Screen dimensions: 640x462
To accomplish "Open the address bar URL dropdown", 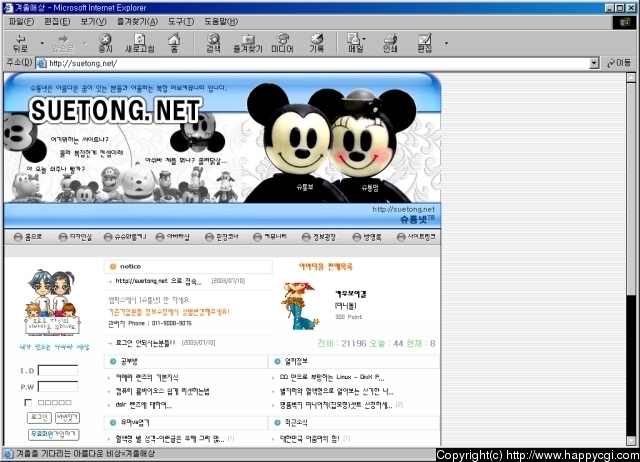I will (x=594, y=63).
